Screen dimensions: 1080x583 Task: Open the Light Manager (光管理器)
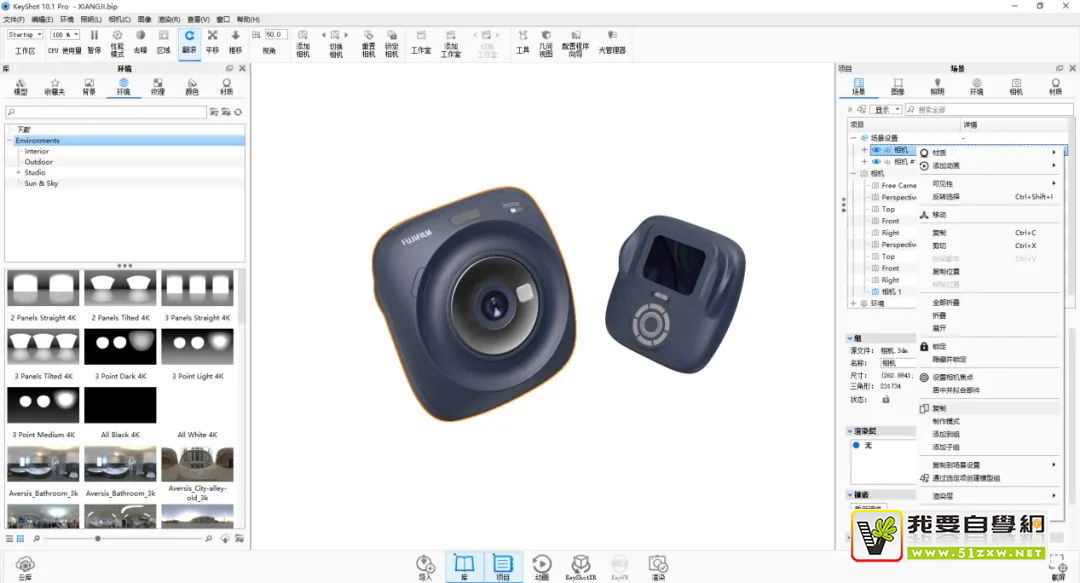(x=611, y=41)
